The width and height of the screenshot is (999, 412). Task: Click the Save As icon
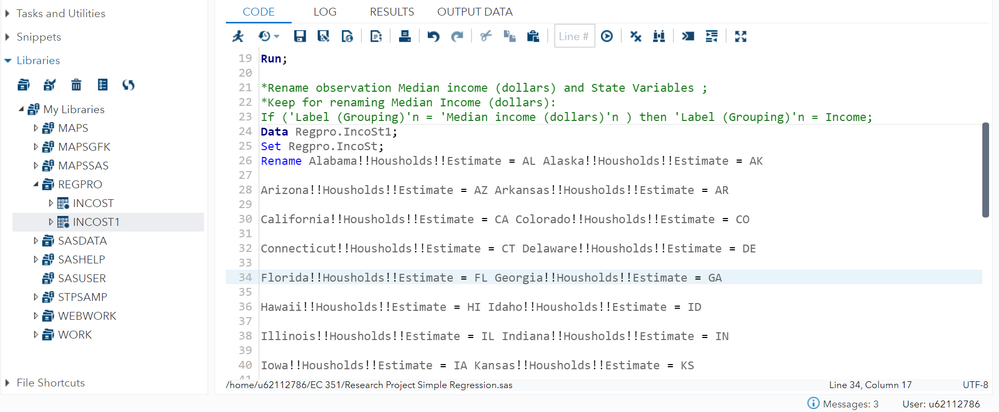(324, 36)
